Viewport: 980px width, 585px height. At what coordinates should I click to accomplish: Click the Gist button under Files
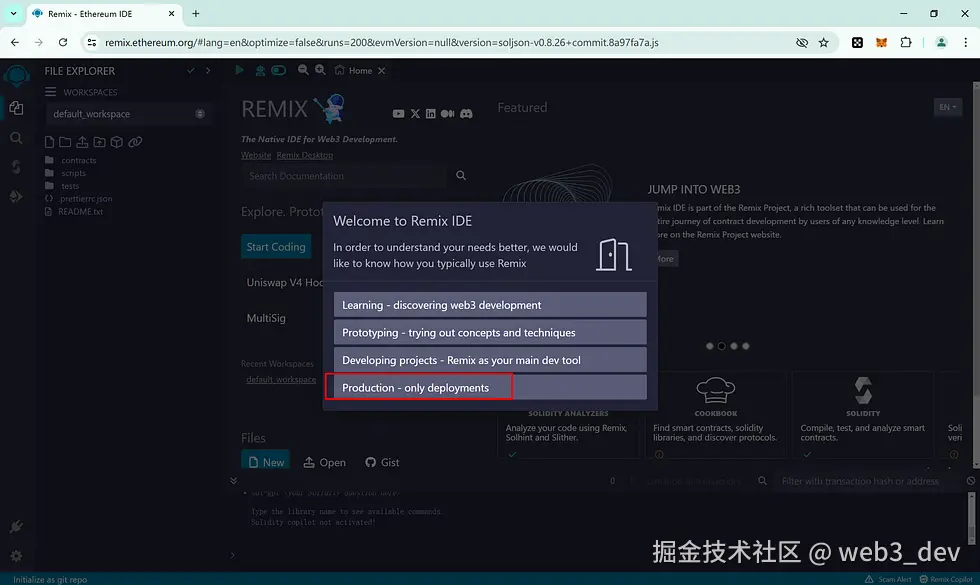tap(382, 462)
